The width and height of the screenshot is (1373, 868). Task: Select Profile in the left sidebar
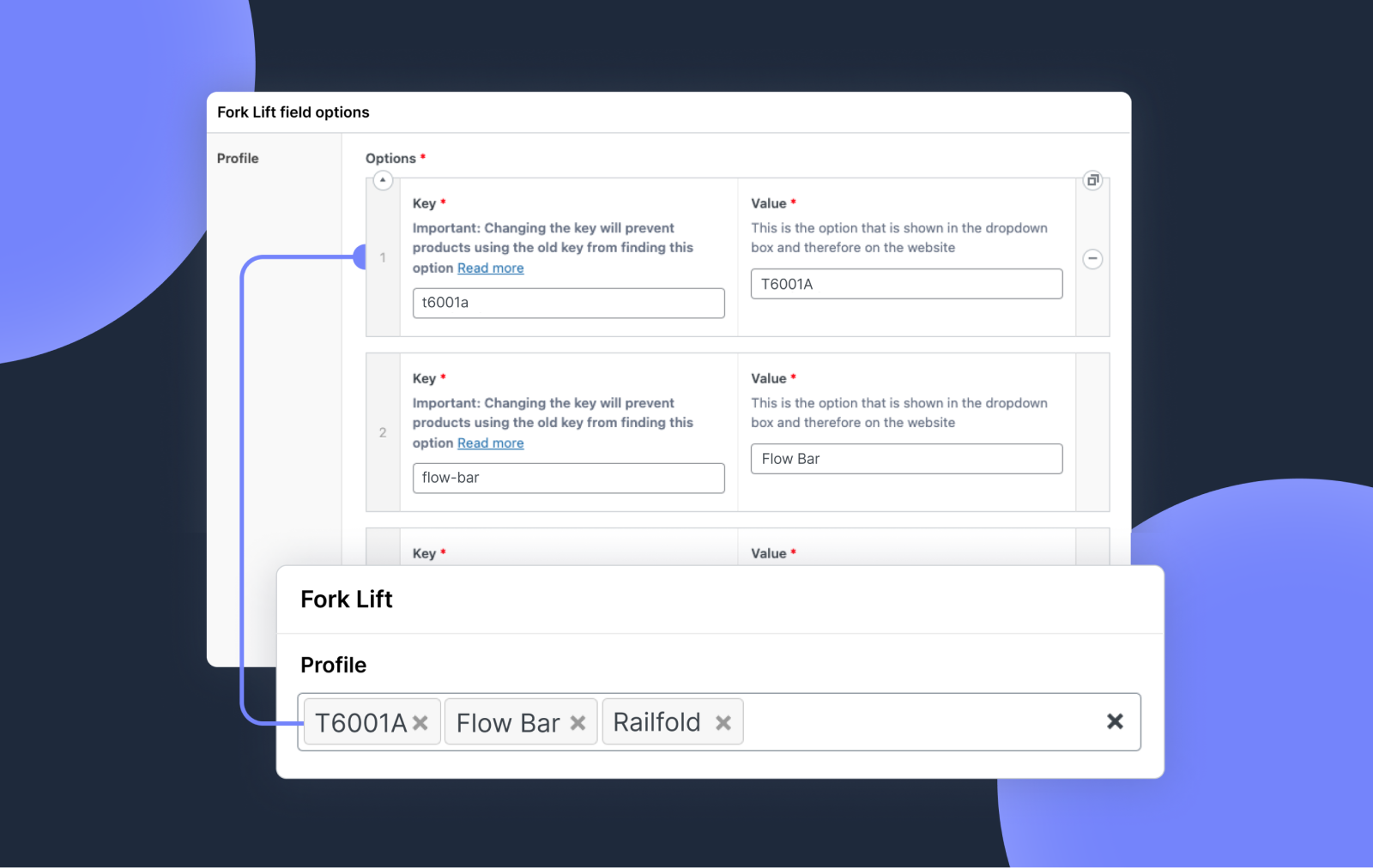[238, 158]
